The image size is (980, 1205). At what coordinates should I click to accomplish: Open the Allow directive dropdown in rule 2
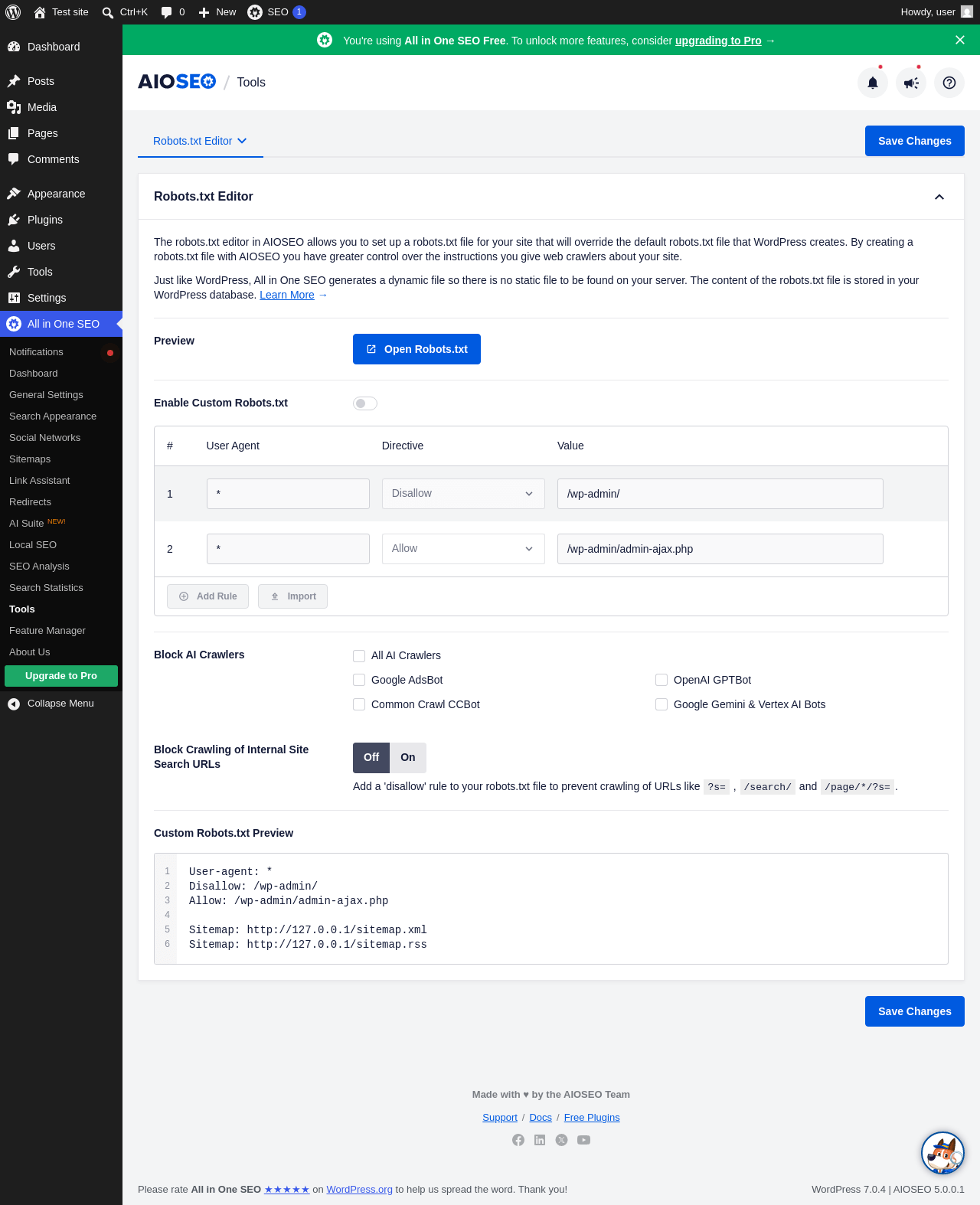click(463, 549)
